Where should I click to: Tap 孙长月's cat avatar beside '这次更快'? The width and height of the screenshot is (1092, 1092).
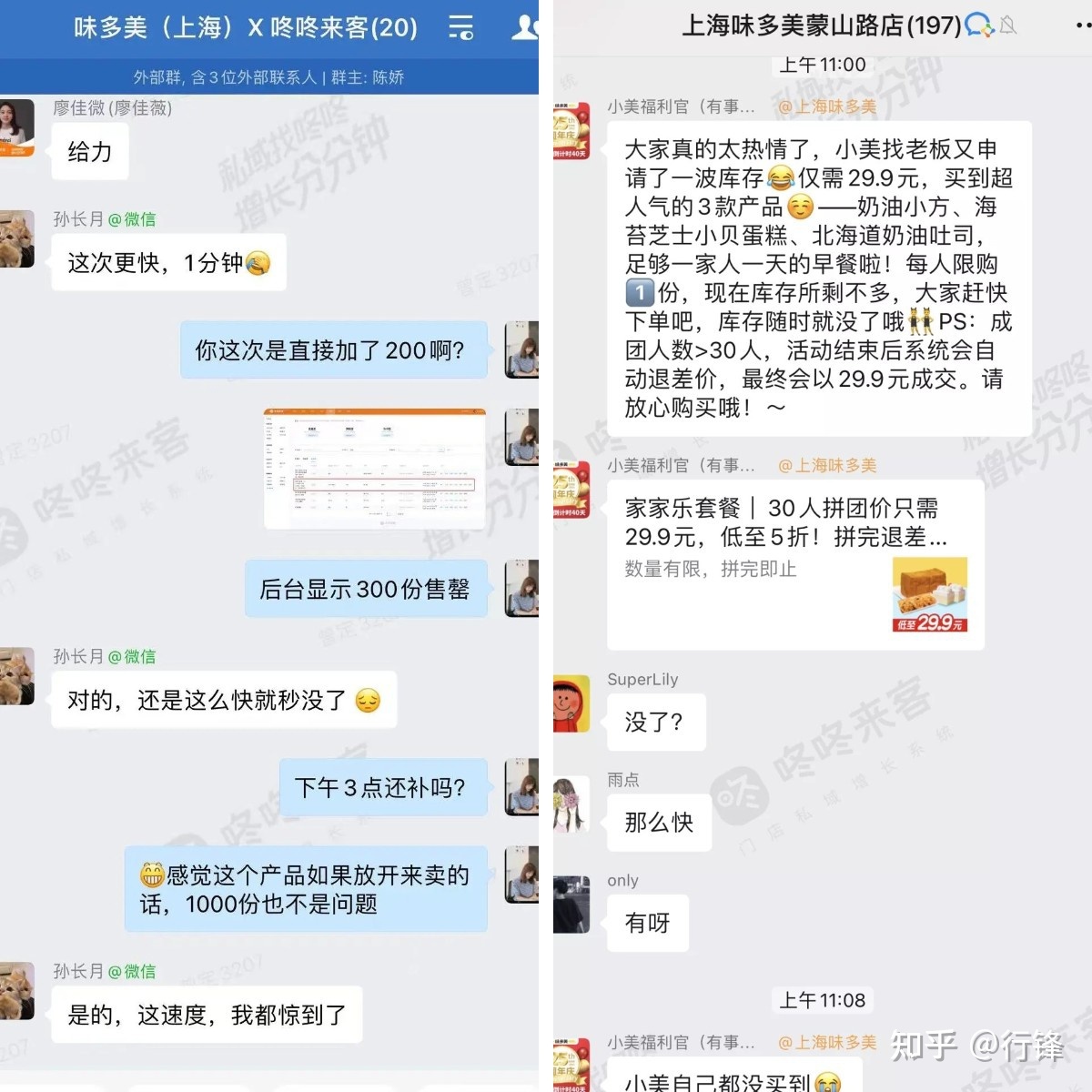click(x=16, y=238)
